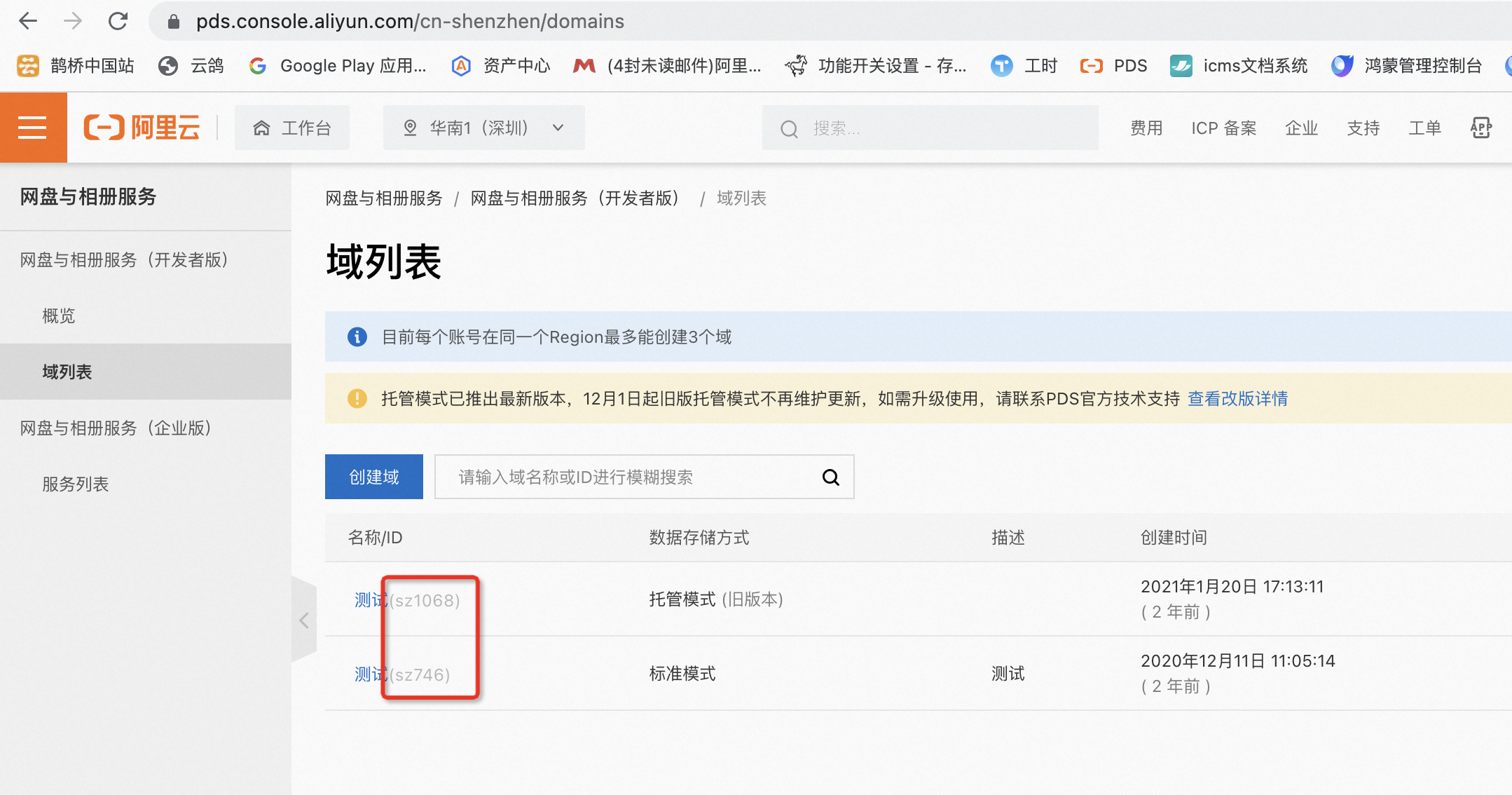The image size is (1512, 795).
Task: Open the 工时 bookmark
Action: 1024,66
